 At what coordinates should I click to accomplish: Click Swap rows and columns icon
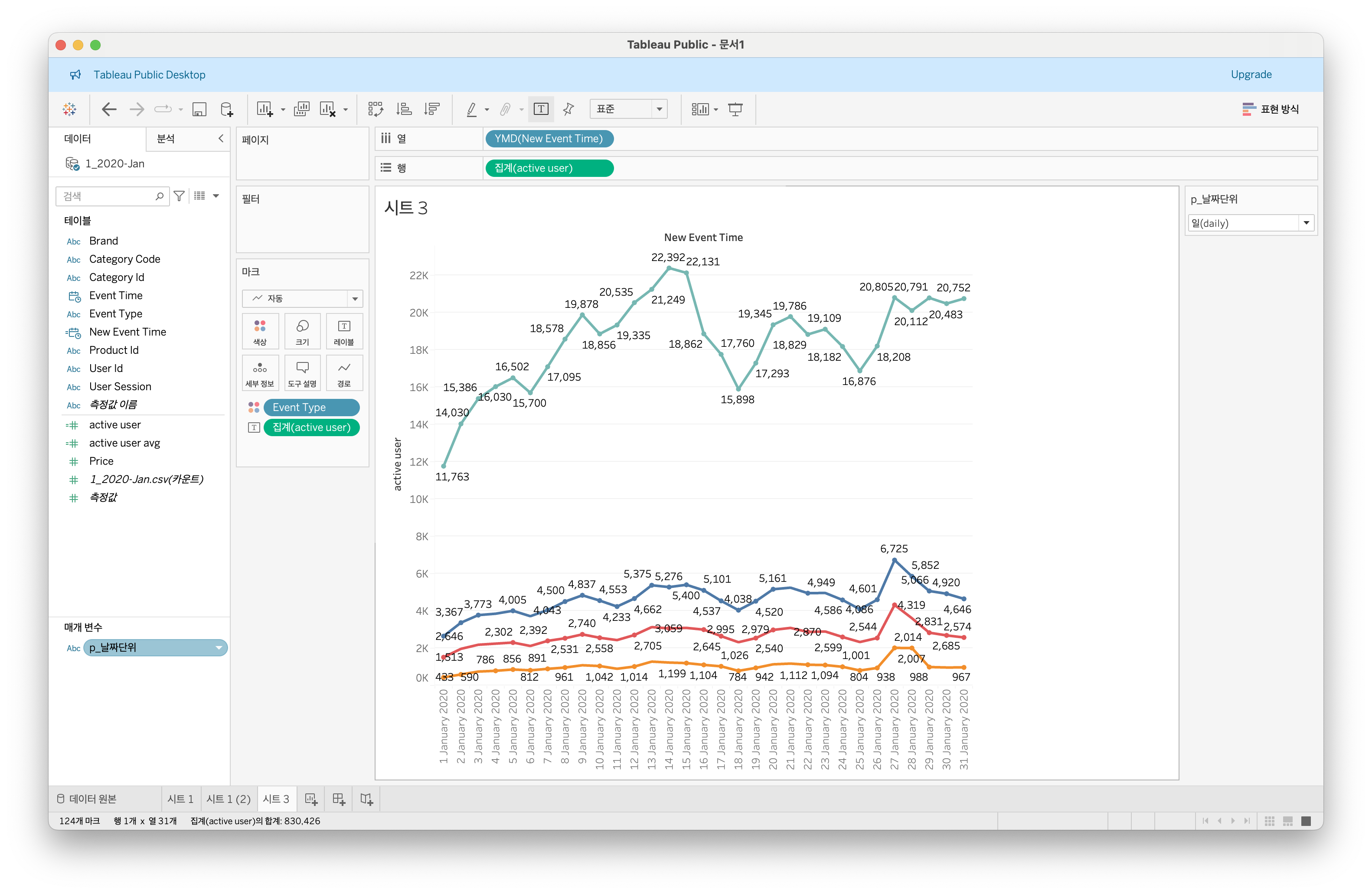(x=375, y=109)
